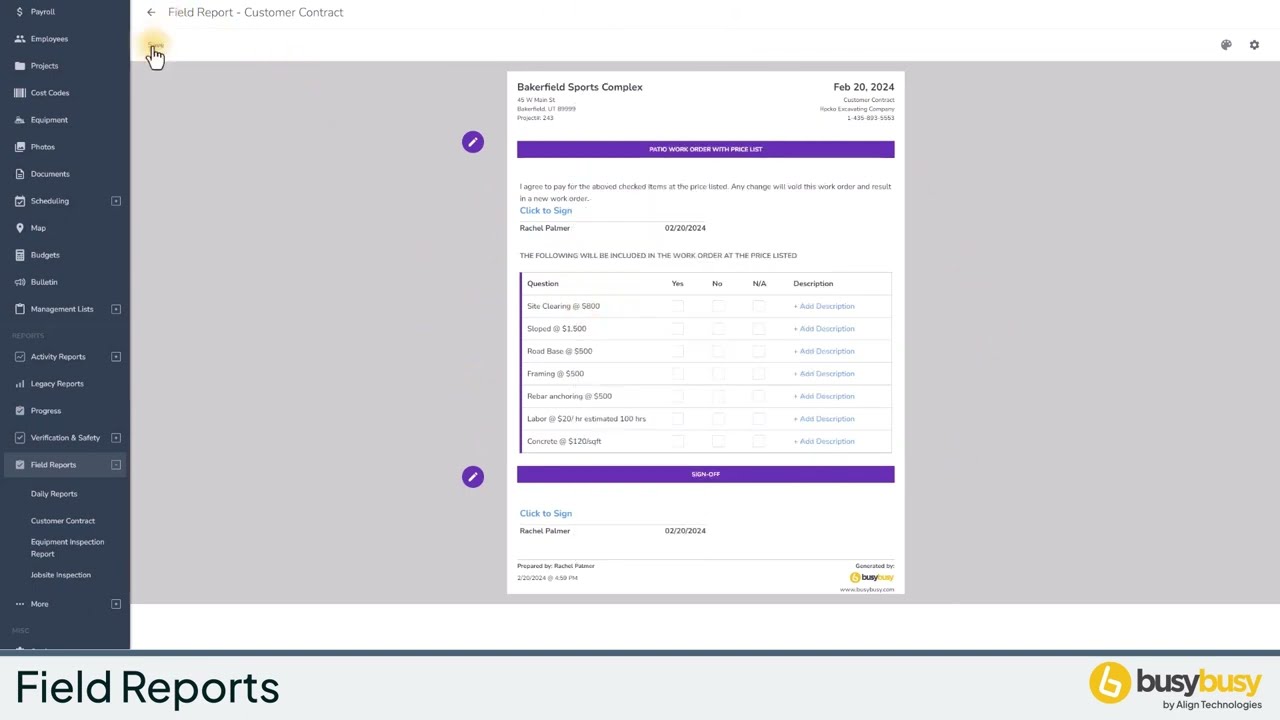
Task: Open Daily Reports under Field Reports
Action: 54,494
